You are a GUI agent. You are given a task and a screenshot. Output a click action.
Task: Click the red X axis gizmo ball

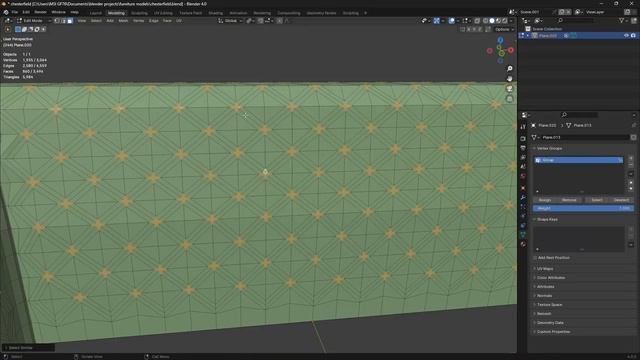(x=511, y=50)
